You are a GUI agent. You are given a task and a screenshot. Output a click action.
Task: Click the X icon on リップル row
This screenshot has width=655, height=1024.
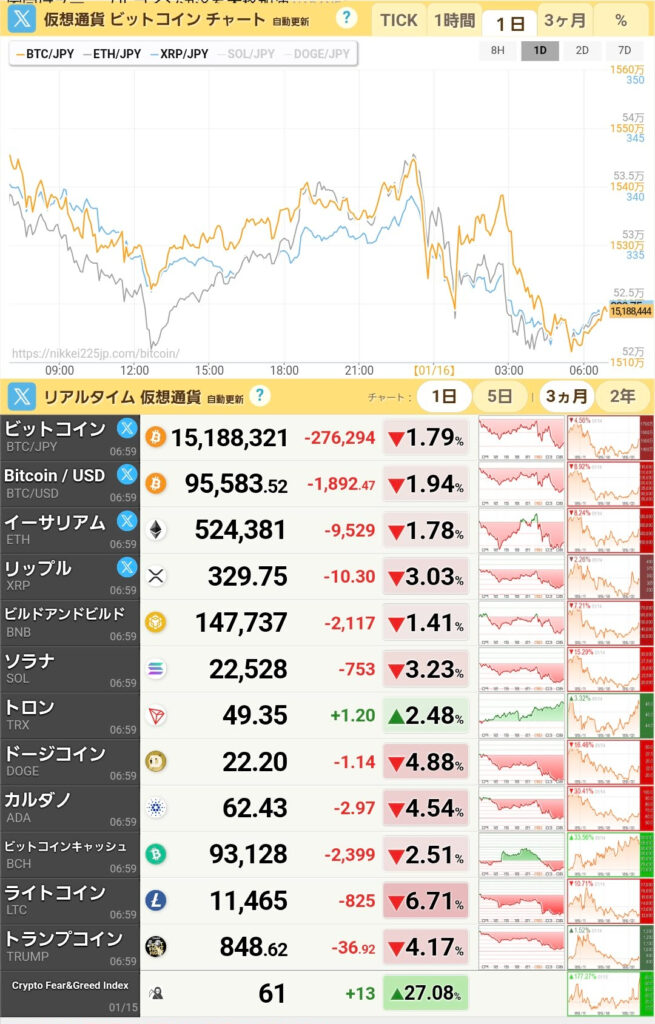127,568
